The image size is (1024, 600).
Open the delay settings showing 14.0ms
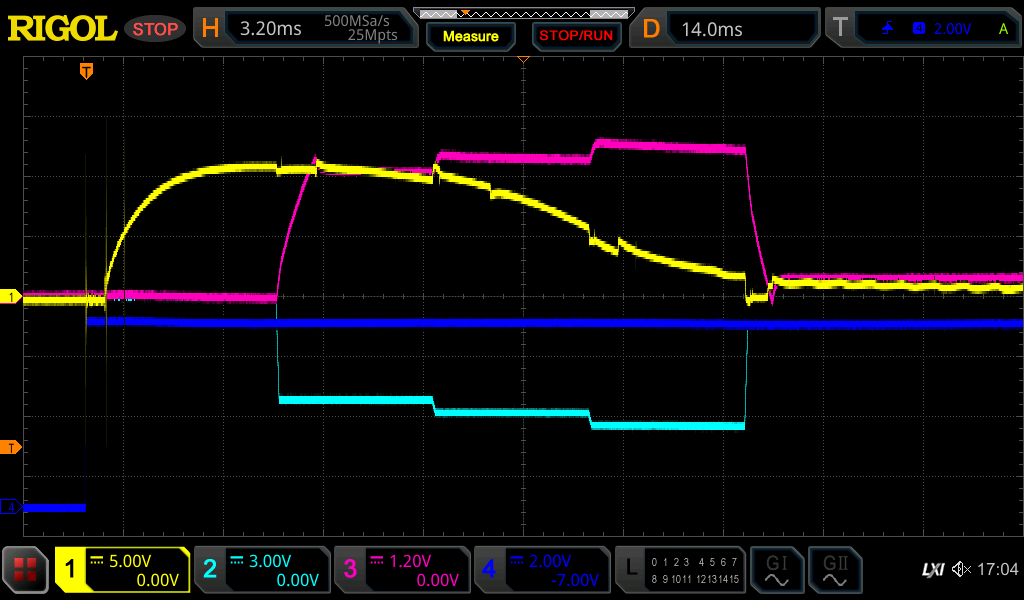727,29
